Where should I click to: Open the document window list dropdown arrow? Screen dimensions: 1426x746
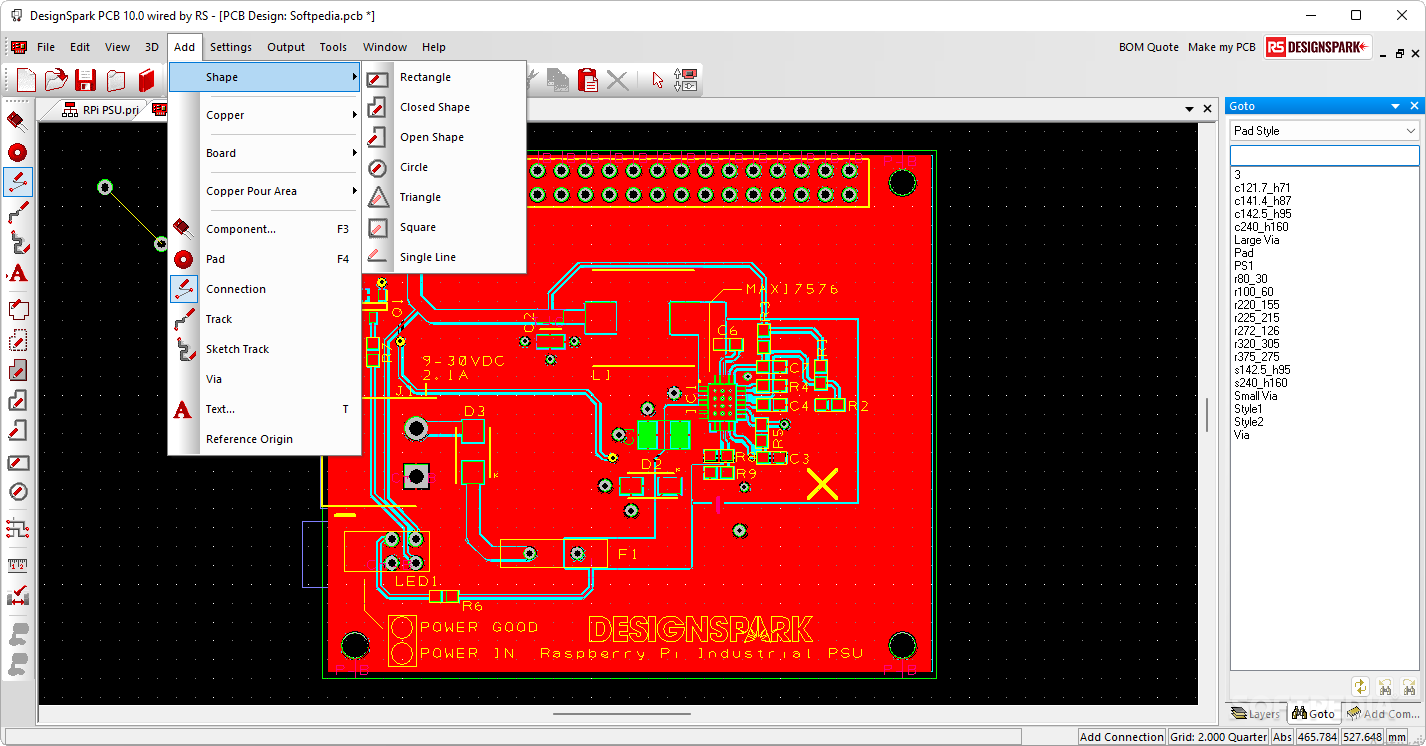click(1190, 109)
